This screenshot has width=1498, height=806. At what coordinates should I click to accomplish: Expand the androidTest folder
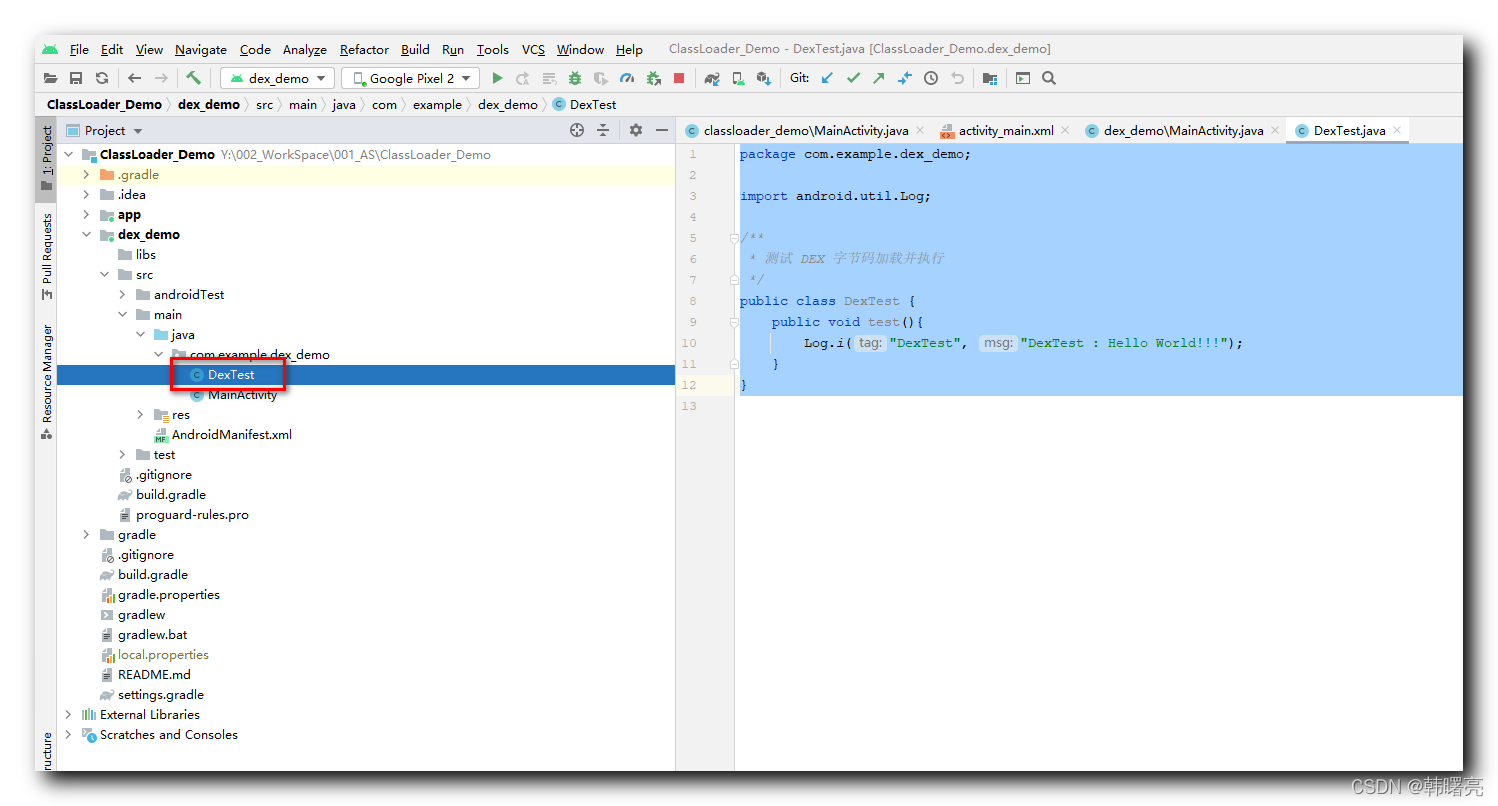click(122, 295)
